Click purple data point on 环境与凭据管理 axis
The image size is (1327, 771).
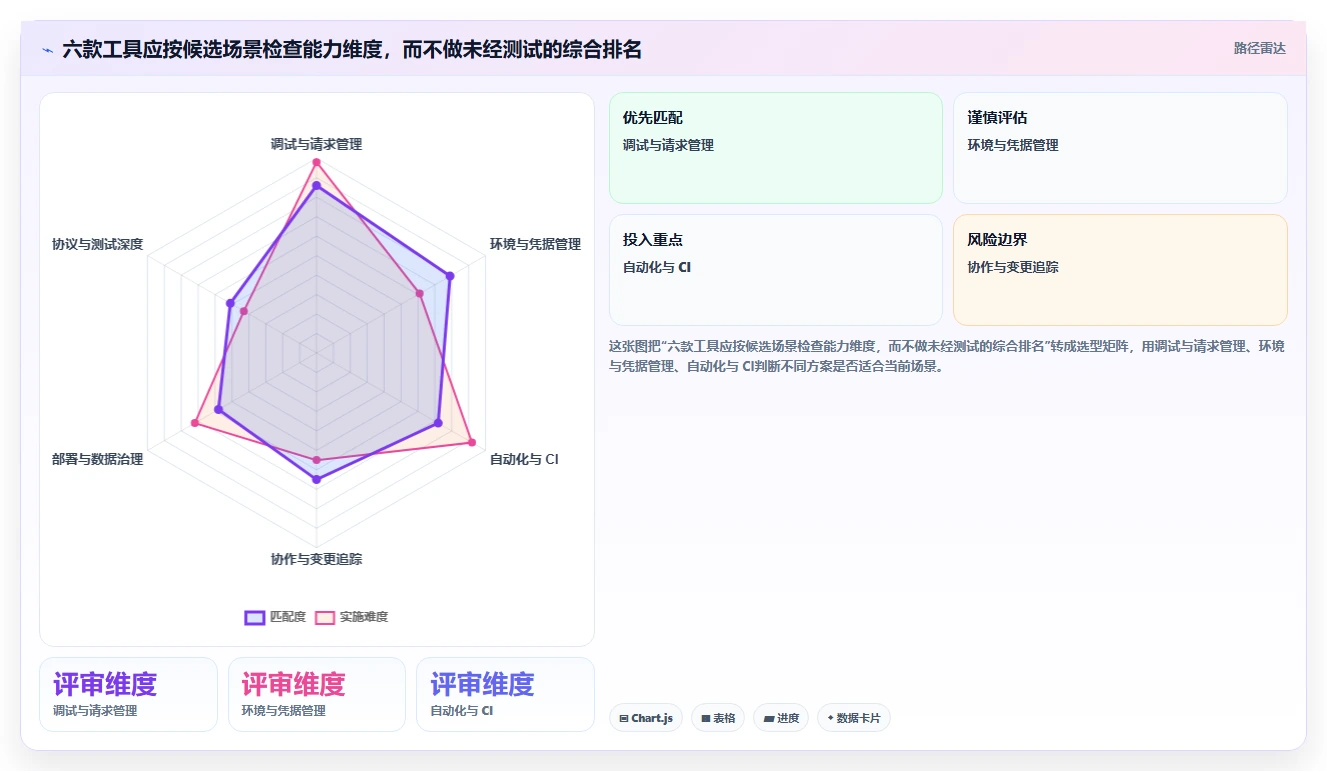450,276
